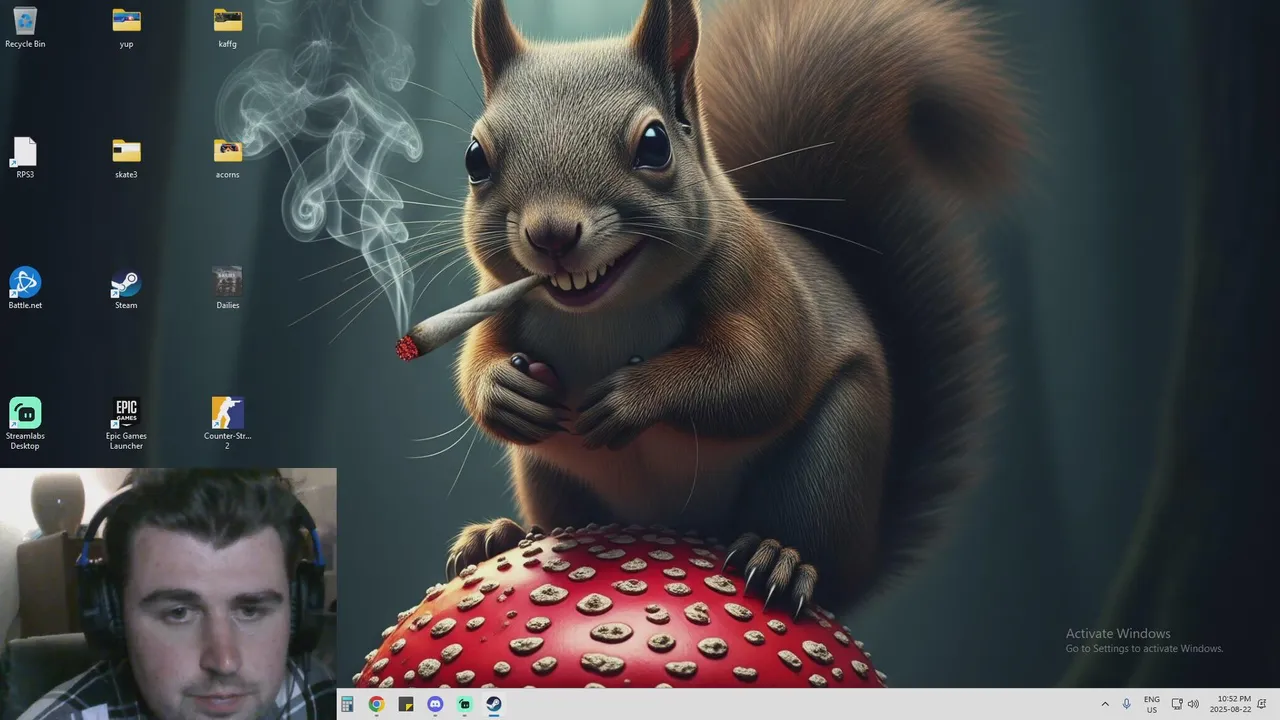1280x720 pixels.
Task: Expand the hidden system tray icons
Action: 1105,704
